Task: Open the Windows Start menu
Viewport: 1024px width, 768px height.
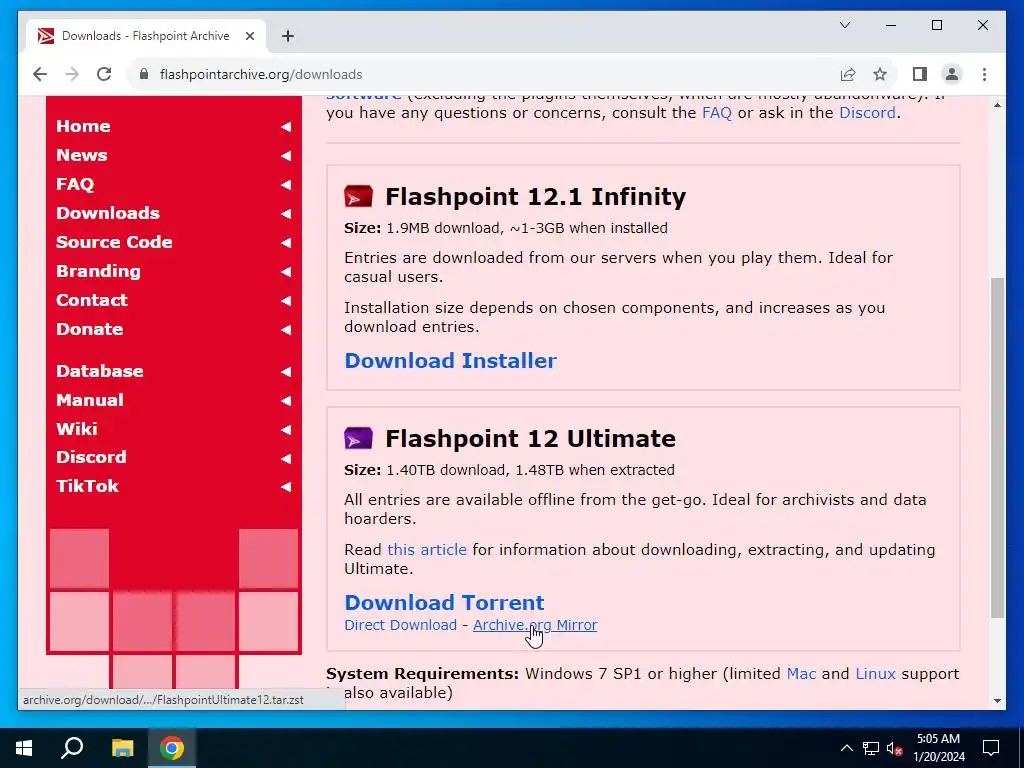Action: coord(24,748)
